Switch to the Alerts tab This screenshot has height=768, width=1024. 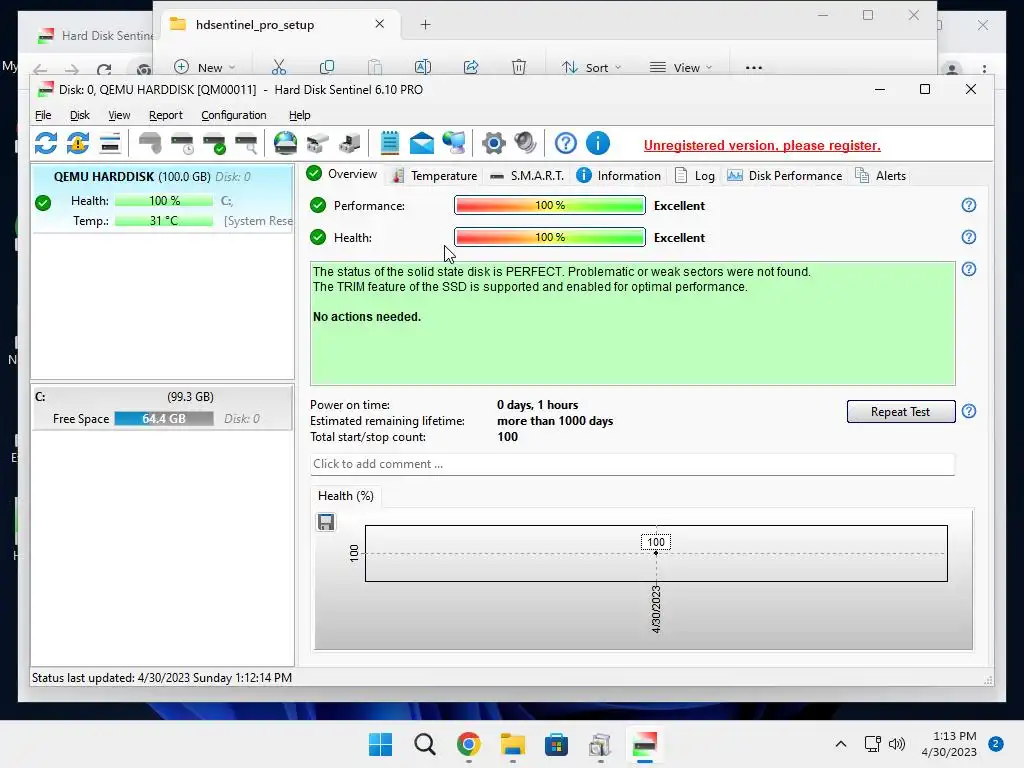pyautogui.click(x=880, y=176)
